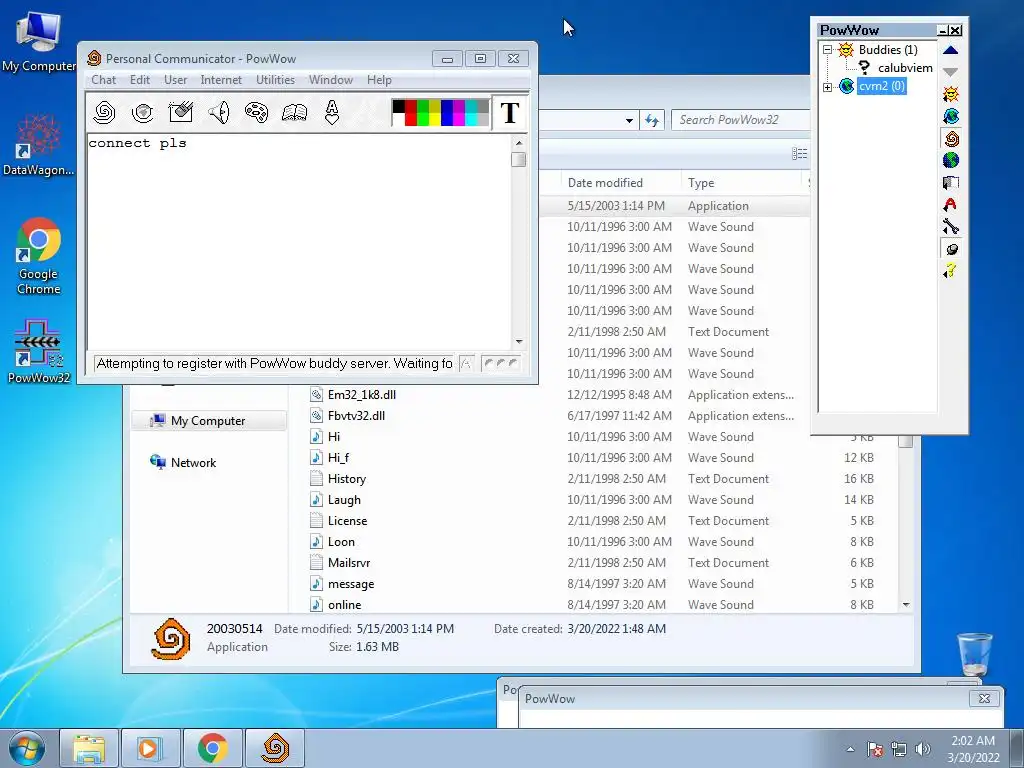Collapse the Buddies tree node

[x=827, y=50]
